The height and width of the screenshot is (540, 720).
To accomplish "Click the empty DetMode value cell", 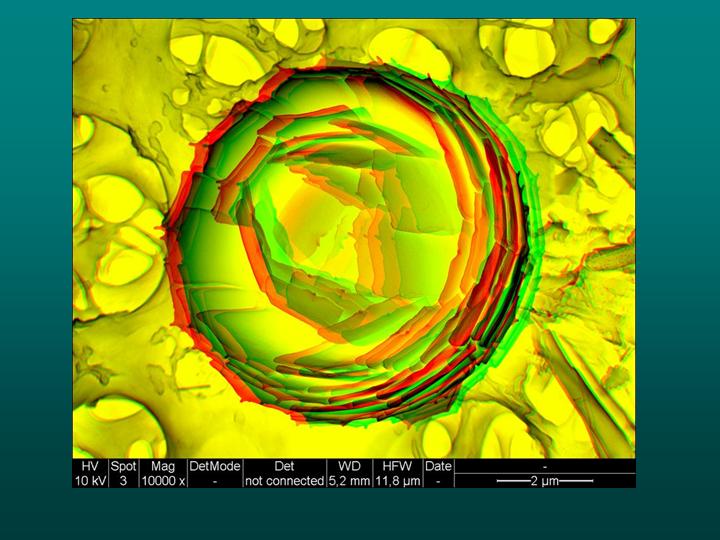I will click(x=215, y=481).
